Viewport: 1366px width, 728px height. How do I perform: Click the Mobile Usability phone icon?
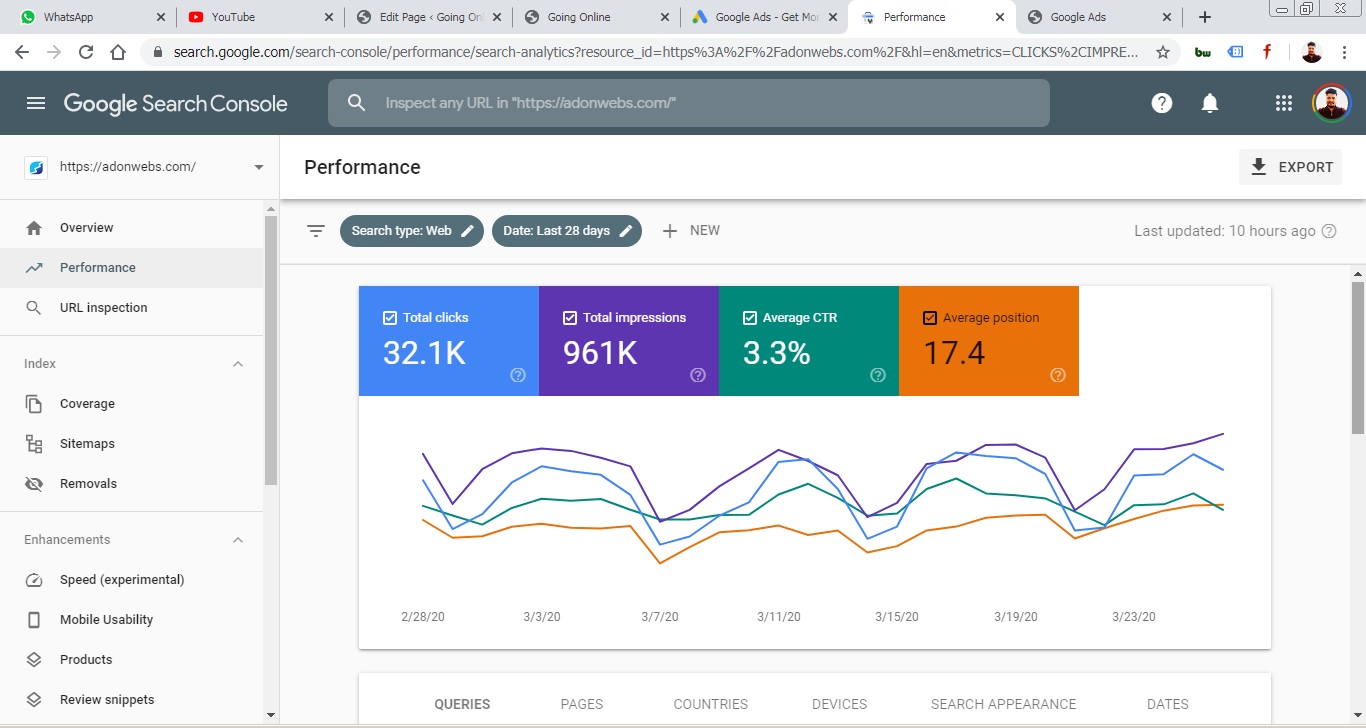(34, 620)
